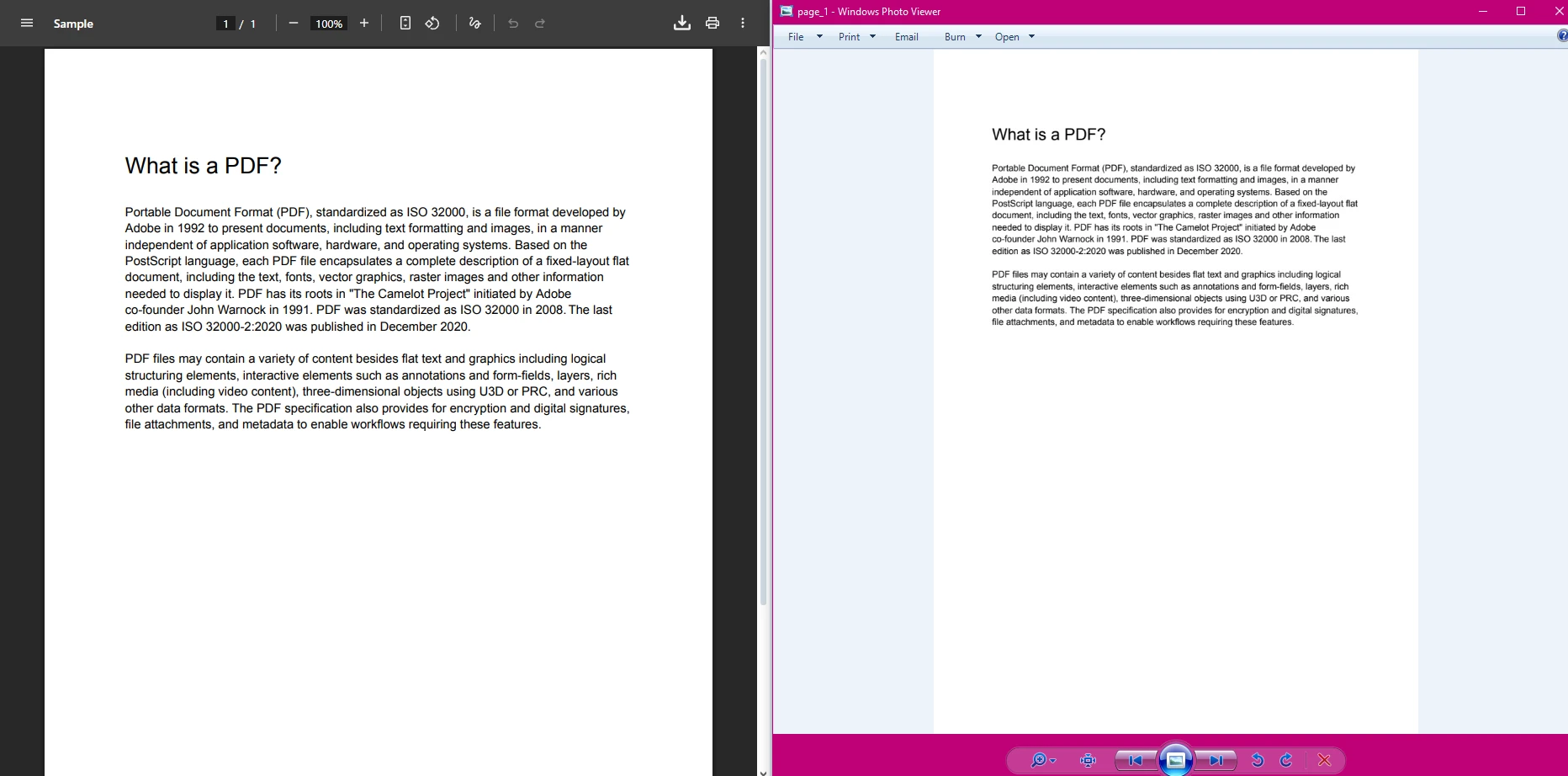Toggle fit-to-page view in PDF viewer
The image size is (1568, 776).
point(405,23)
